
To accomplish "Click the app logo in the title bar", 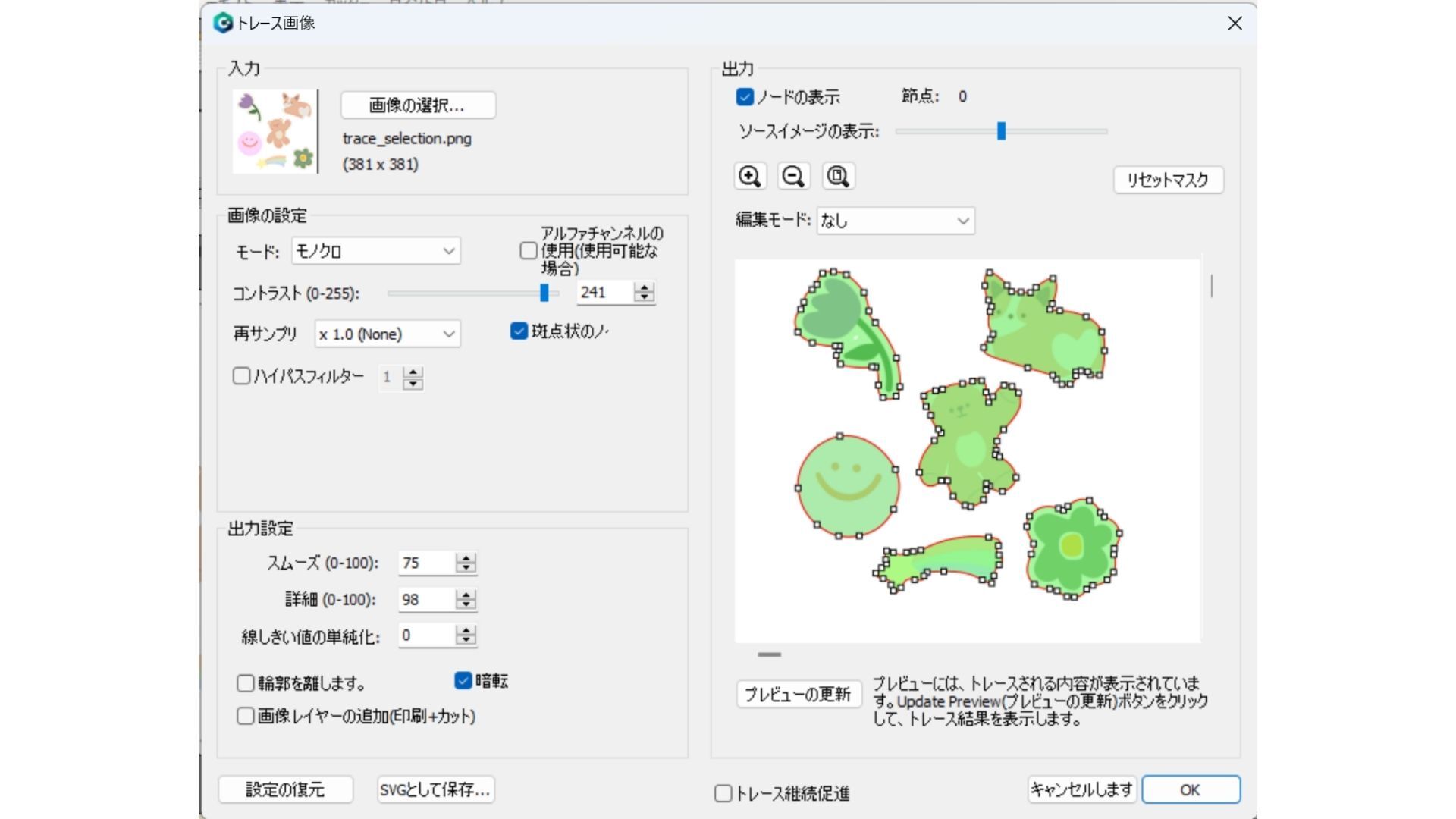I will tap(222, 23).
